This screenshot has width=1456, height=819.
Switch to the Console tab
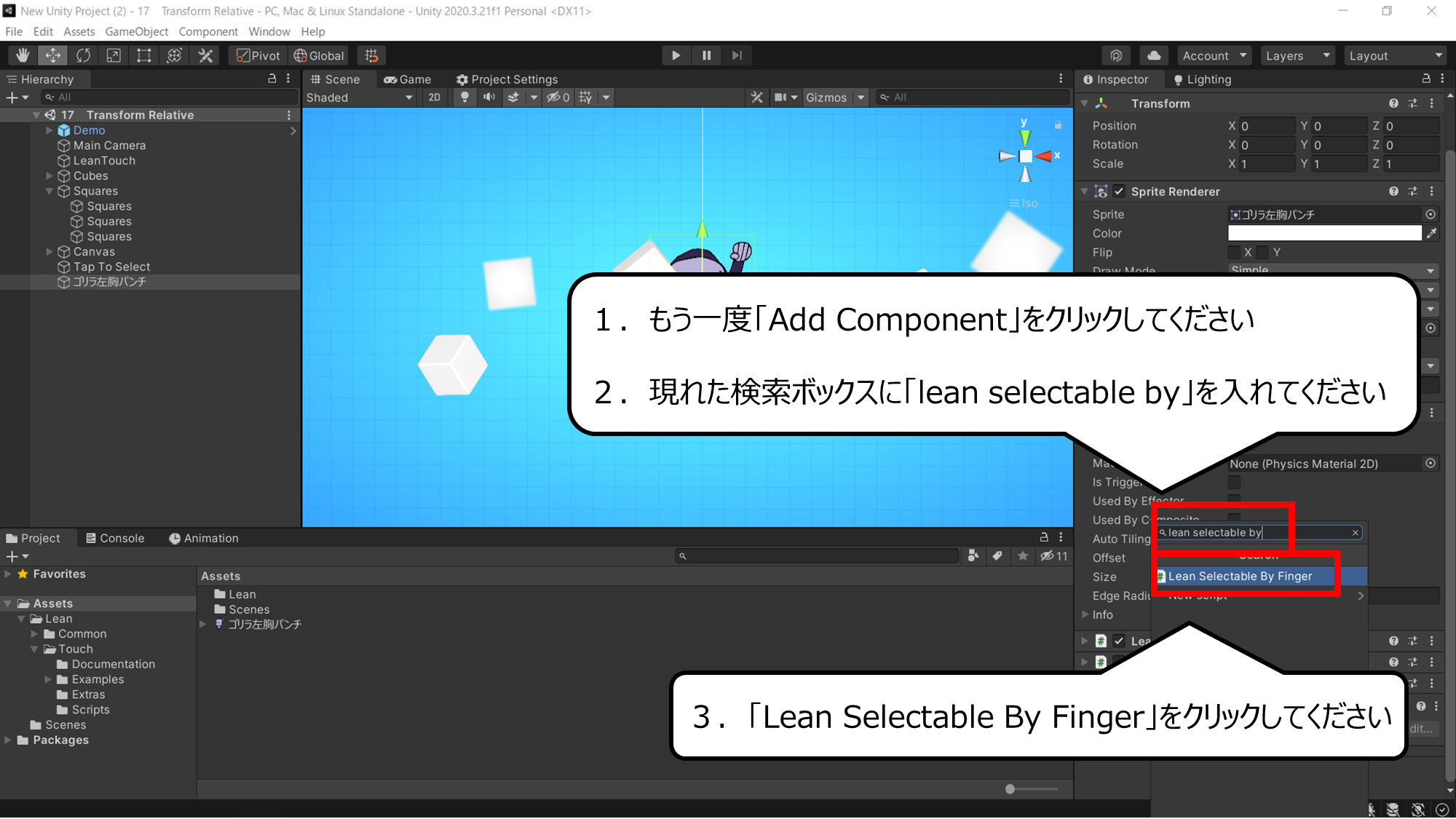pyautogui.click(x=115, y=538)
